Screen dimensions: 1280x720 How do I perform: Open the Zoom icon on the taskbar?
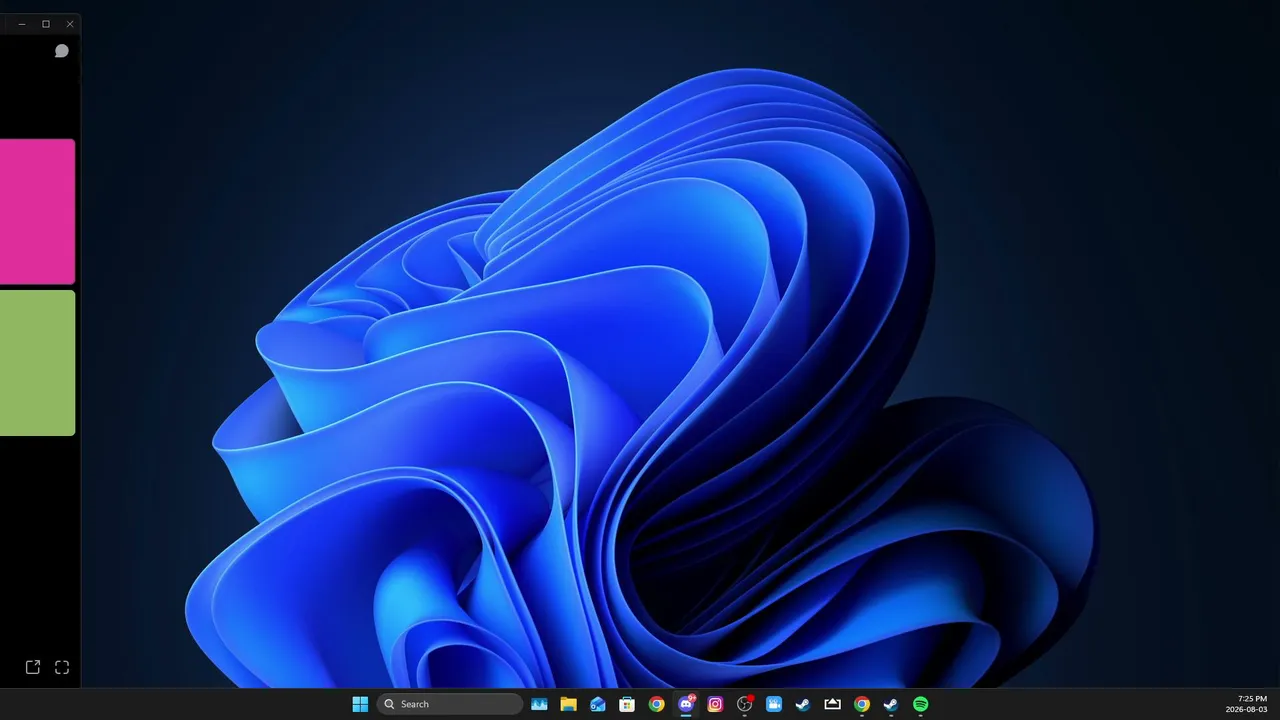pos(774,704)
